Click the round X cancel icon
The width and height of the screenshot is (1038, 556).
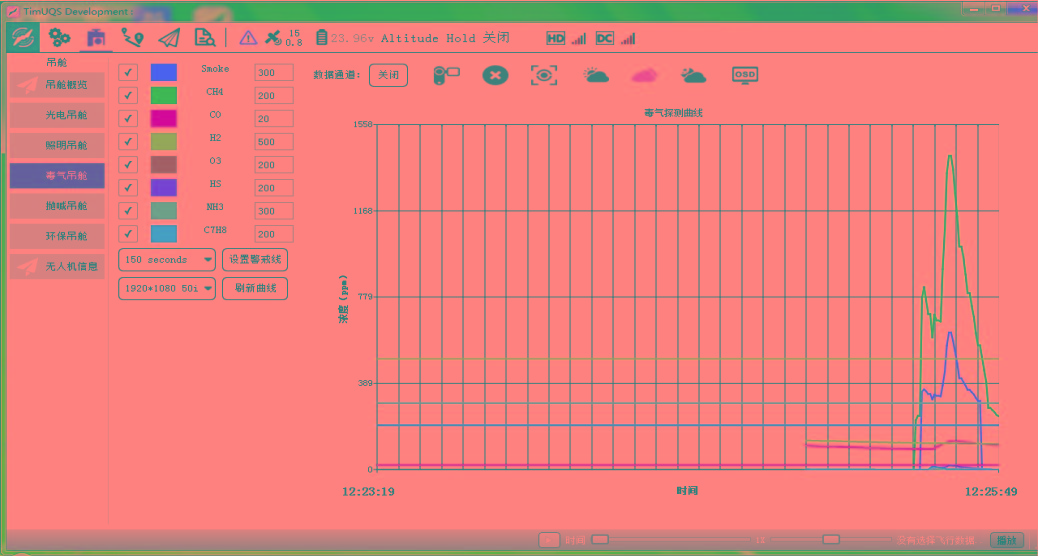pyautogui.click(x=495, y=75)
